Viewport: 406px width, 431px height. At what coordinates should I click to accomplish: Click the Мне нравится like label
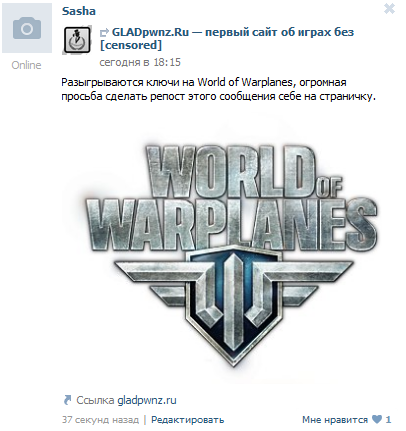pyautogui.click(x=335, y=420)
